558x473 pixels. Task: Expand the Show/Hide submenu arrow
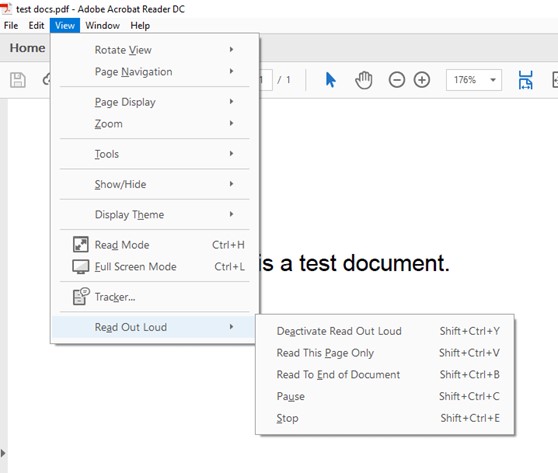pyautogui.click(x=232, y=184)
